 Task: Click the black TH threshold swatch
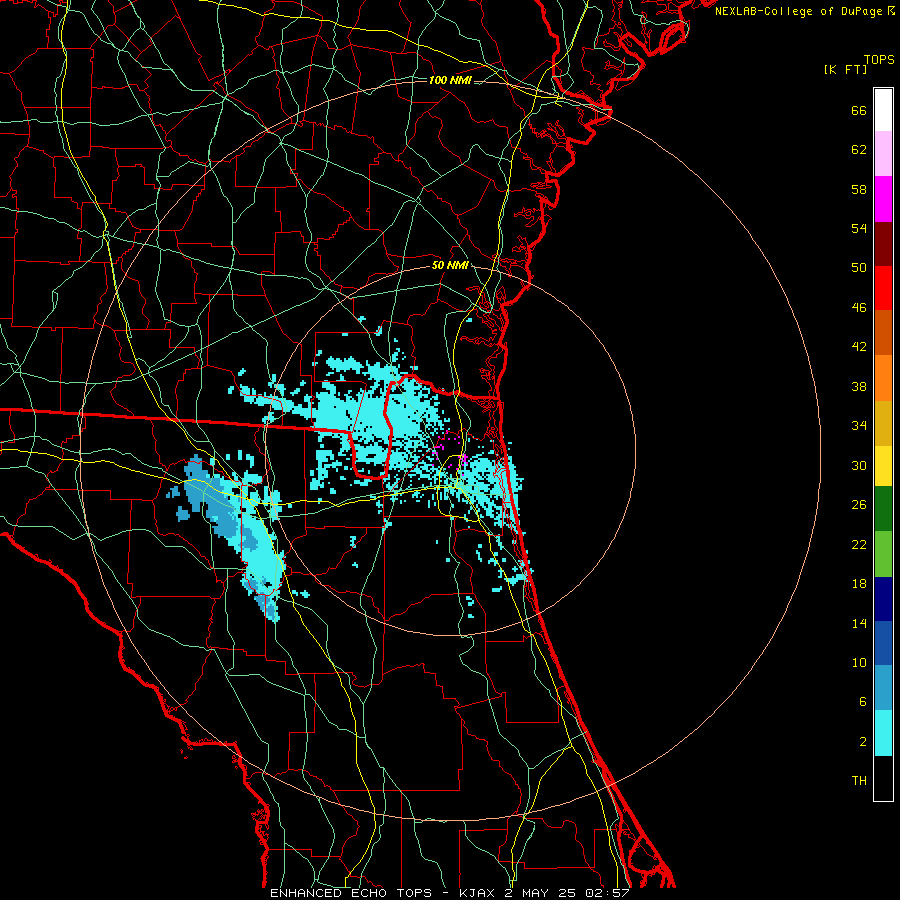point(883,778)
